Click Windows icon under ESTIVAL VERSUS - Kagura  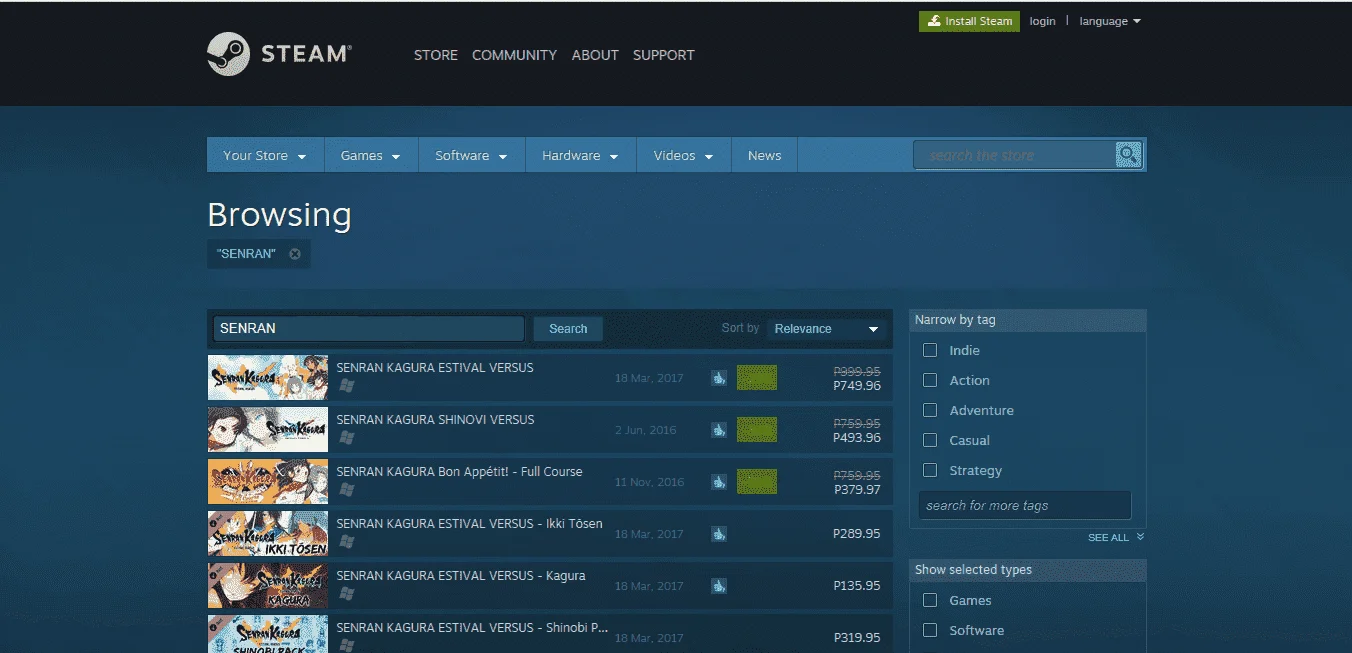click(347, 593)
